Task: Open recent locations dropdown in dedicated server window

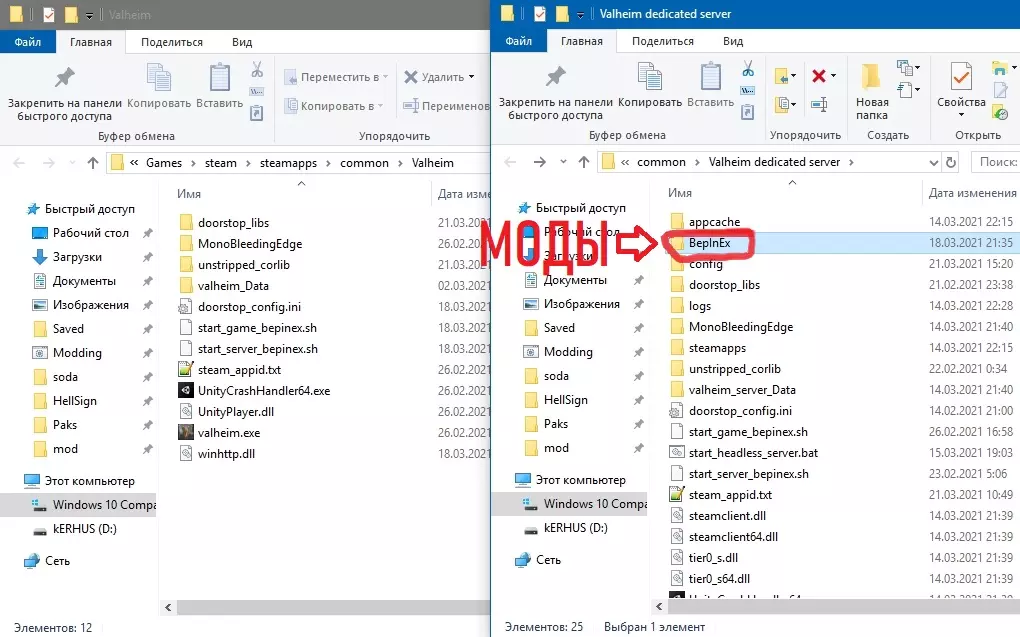Action: 563,162
